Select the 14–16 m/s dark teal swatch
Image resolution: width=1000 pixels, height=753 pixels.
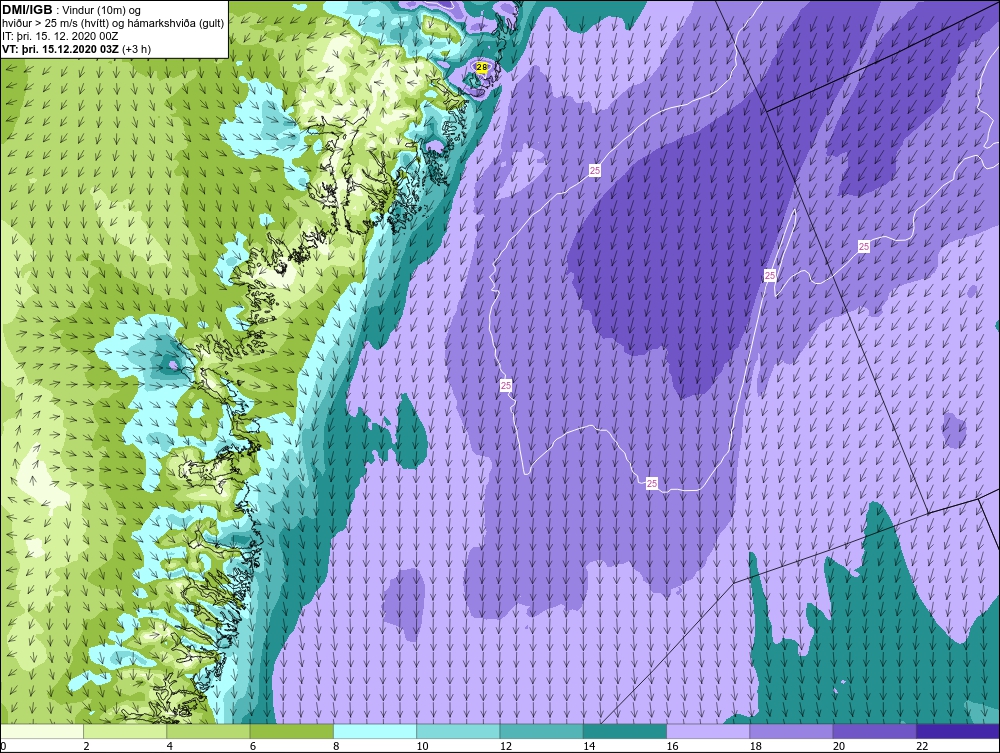tap(624, 731)
